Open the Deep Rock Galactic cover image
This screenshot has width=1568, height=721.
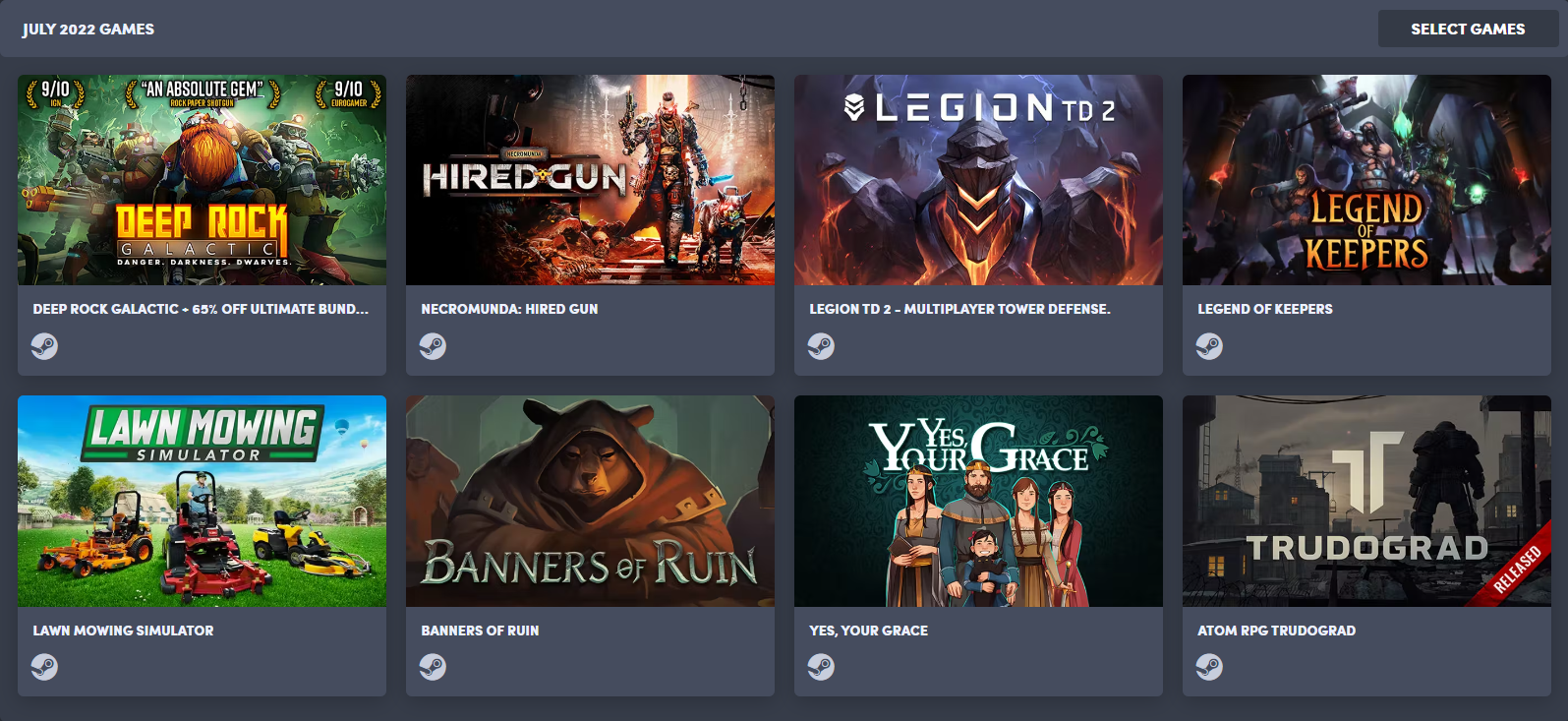(202, 180)
